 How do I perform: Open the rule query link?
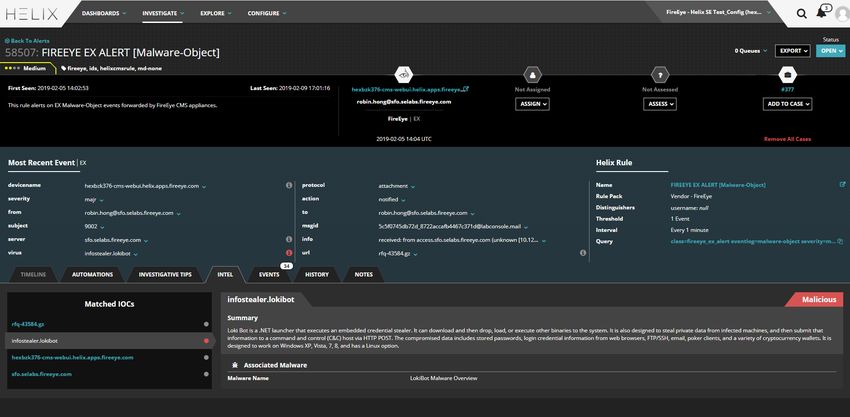point(753,241)
